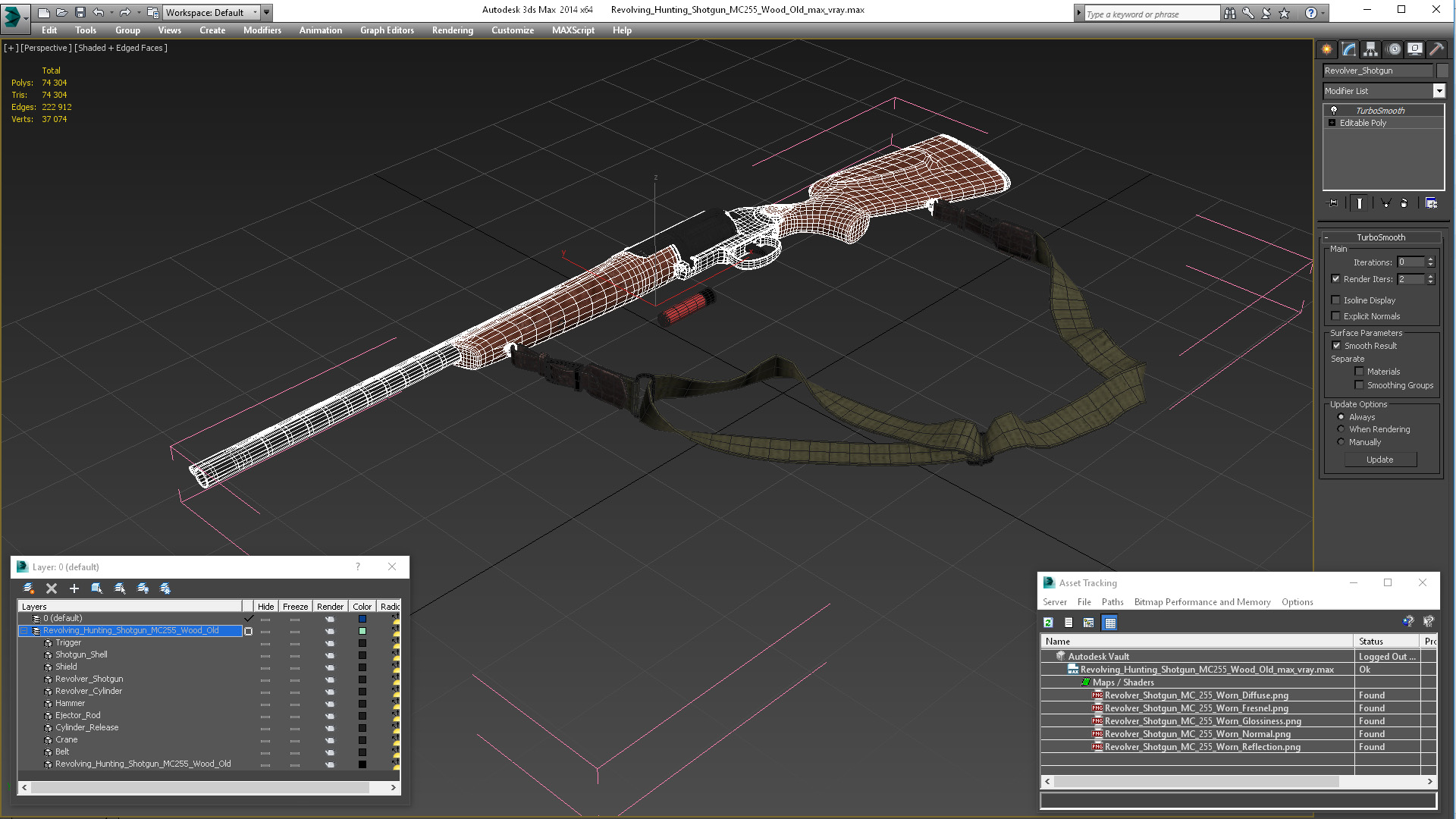Collapse the Revolving_Hunting_Shotgun_MC255_Wood_Old layer
The height and width of the screenshot is (819, 1456).
pos(24,631)
